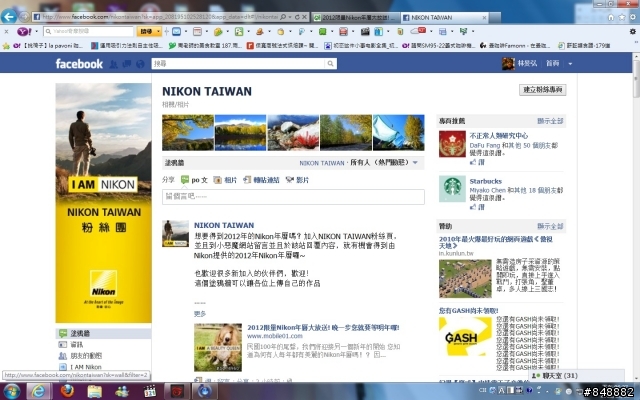Image resolution: width=640 pixels, height=400 pixels.
Task: Click the 相片 photo share option
Action: (225, 180)
